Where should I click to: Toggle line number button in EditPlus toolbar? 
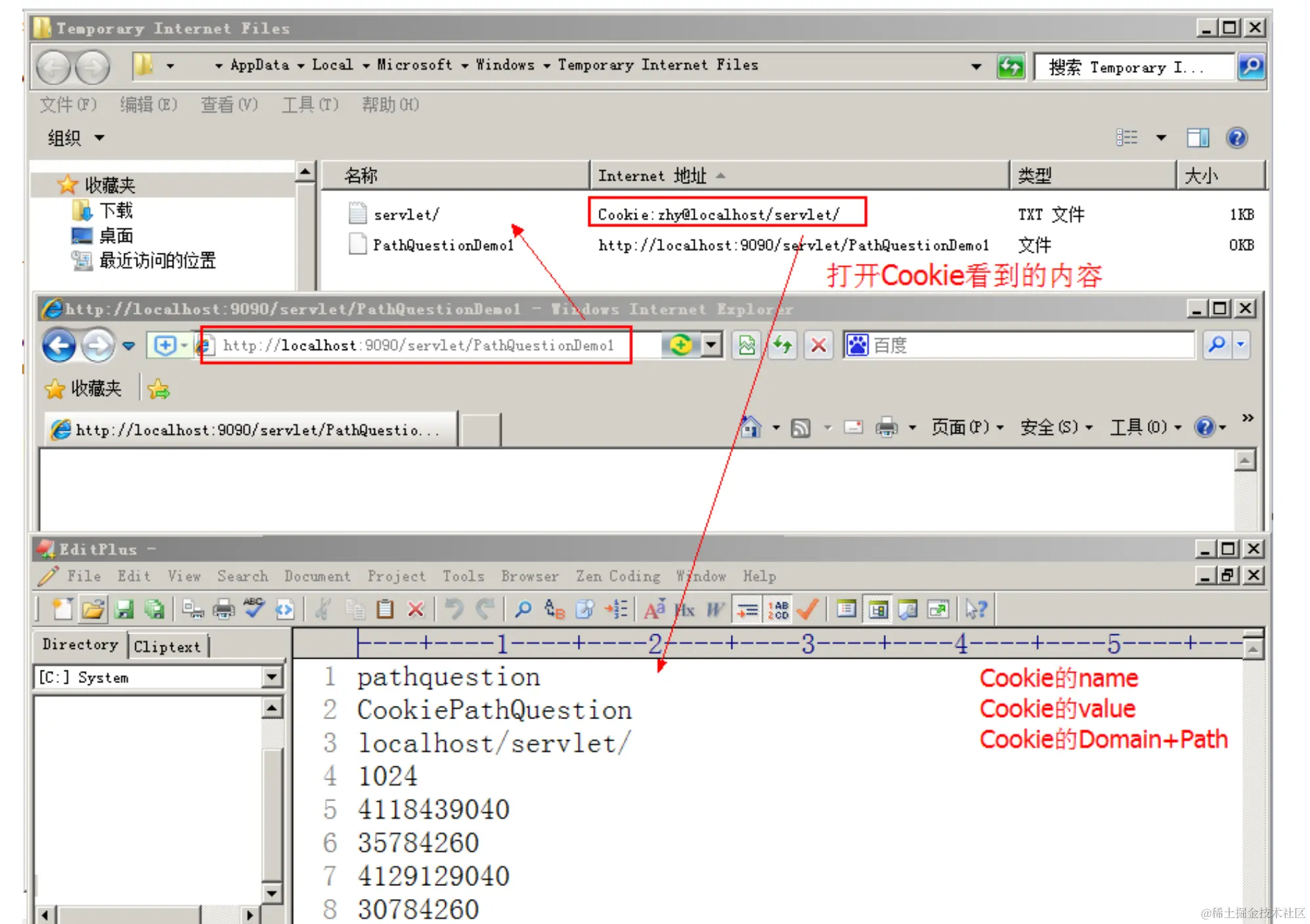point(779,610)
